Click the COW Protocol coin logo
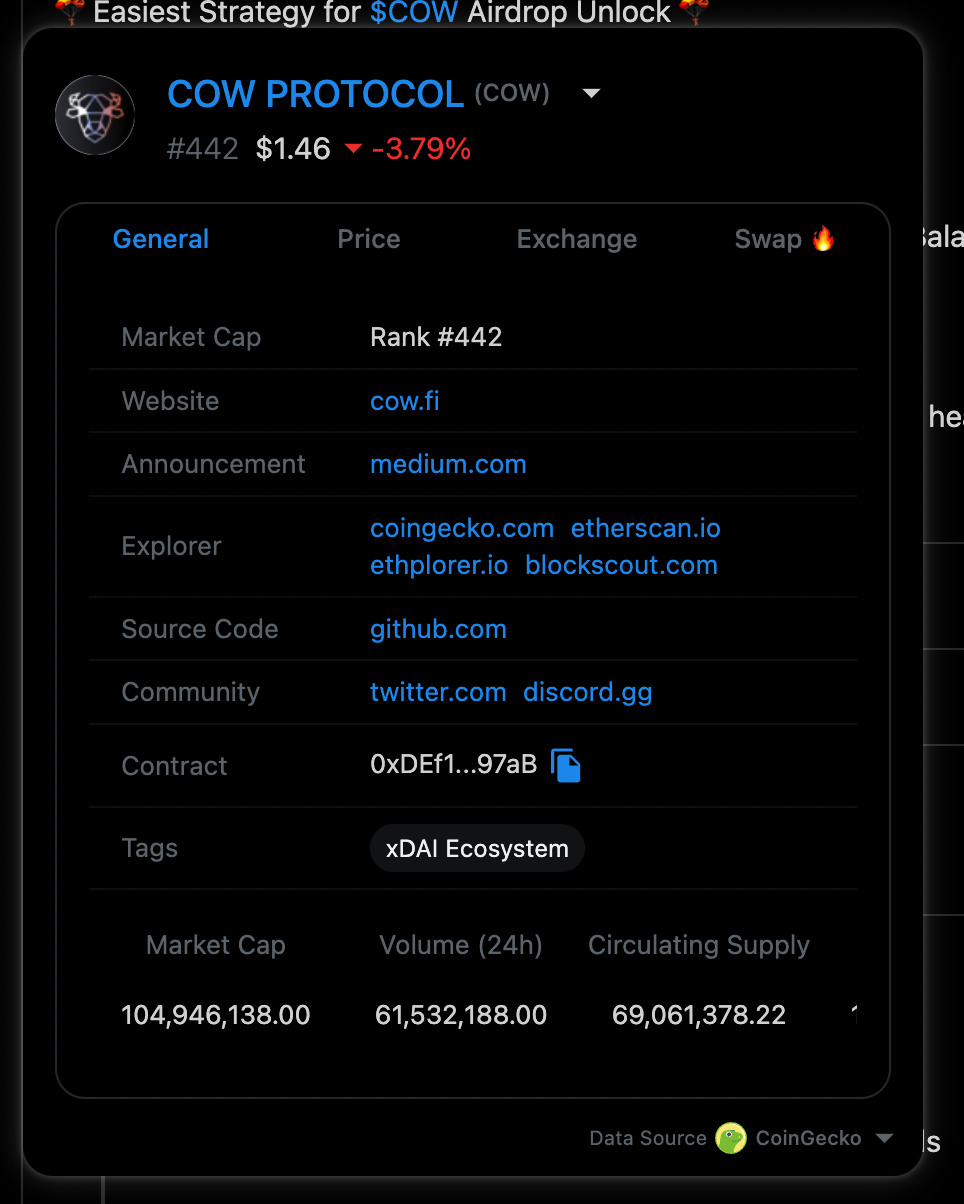Viewport: 964px width, 1204px height. (x=94, y=114)
